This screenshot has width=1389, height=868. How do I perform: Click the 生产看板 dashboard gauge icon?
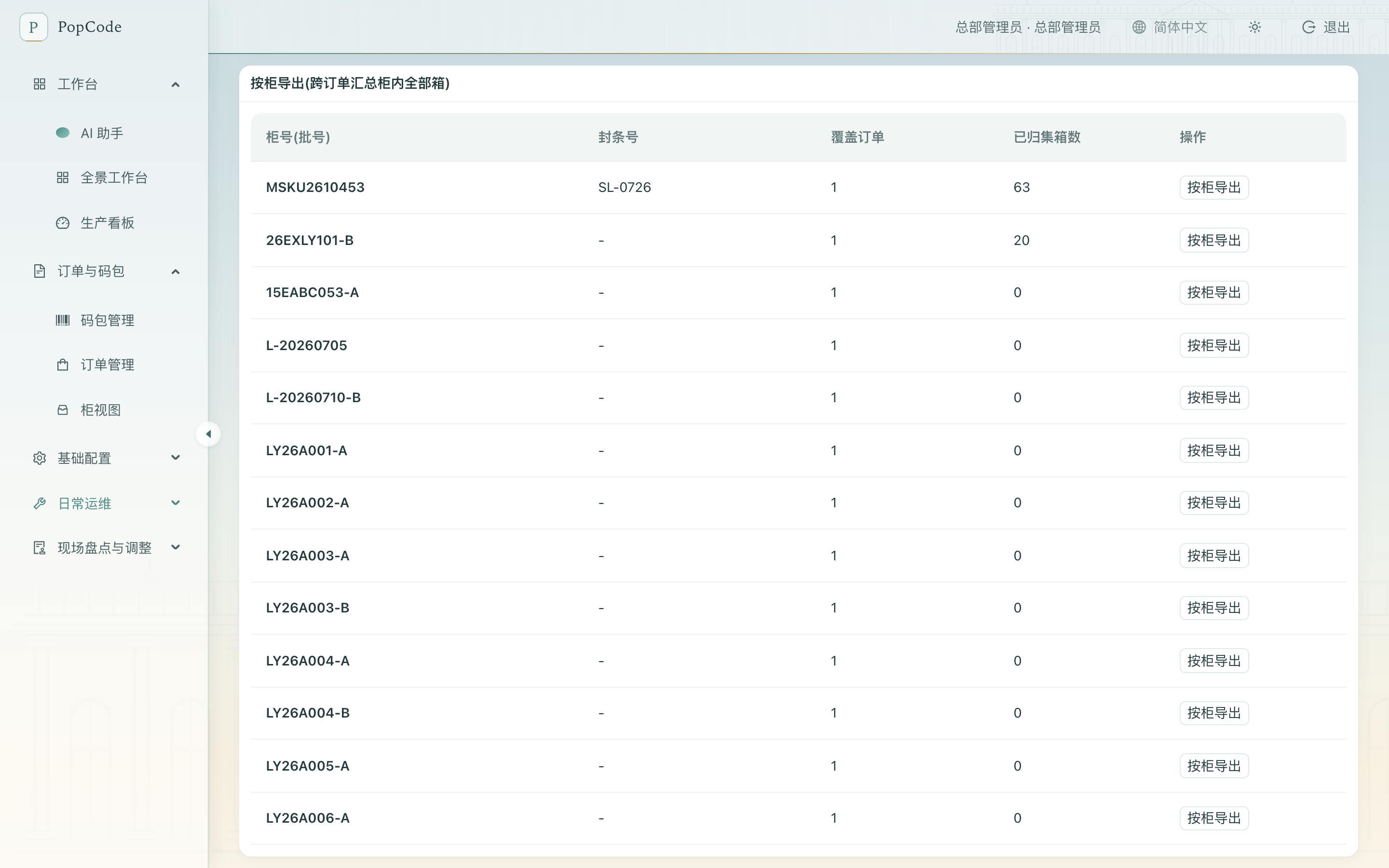pyautogui.click(x=63, y=223)
